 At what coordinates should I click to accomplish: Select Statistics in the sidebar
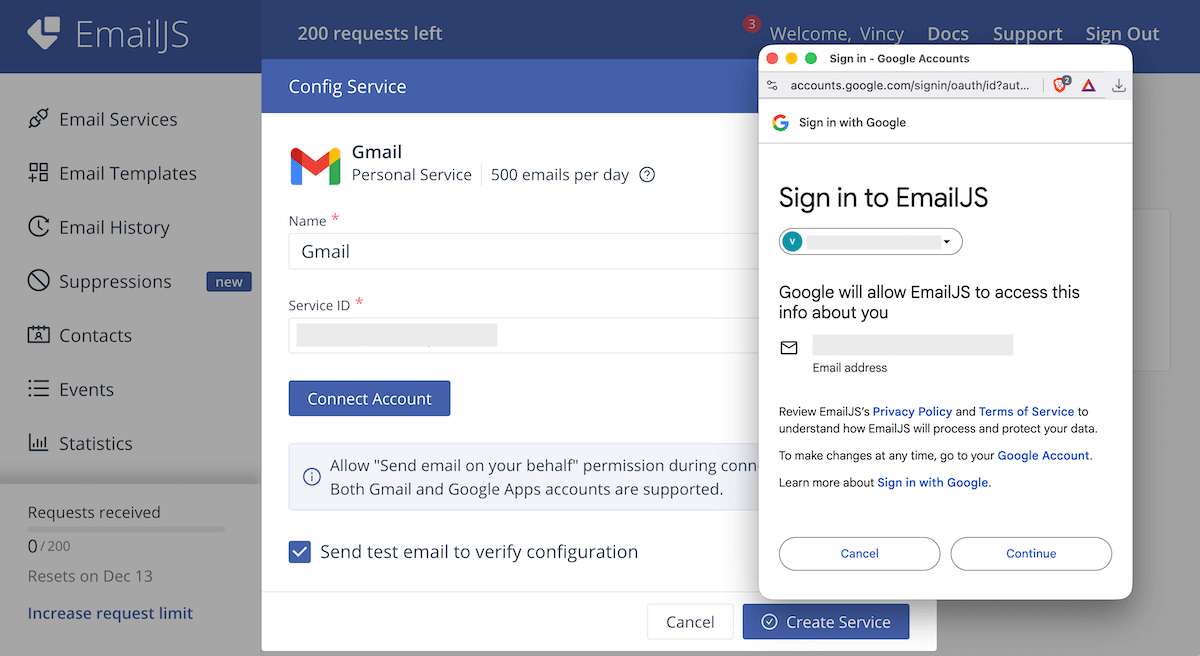(x=95, y=444)
